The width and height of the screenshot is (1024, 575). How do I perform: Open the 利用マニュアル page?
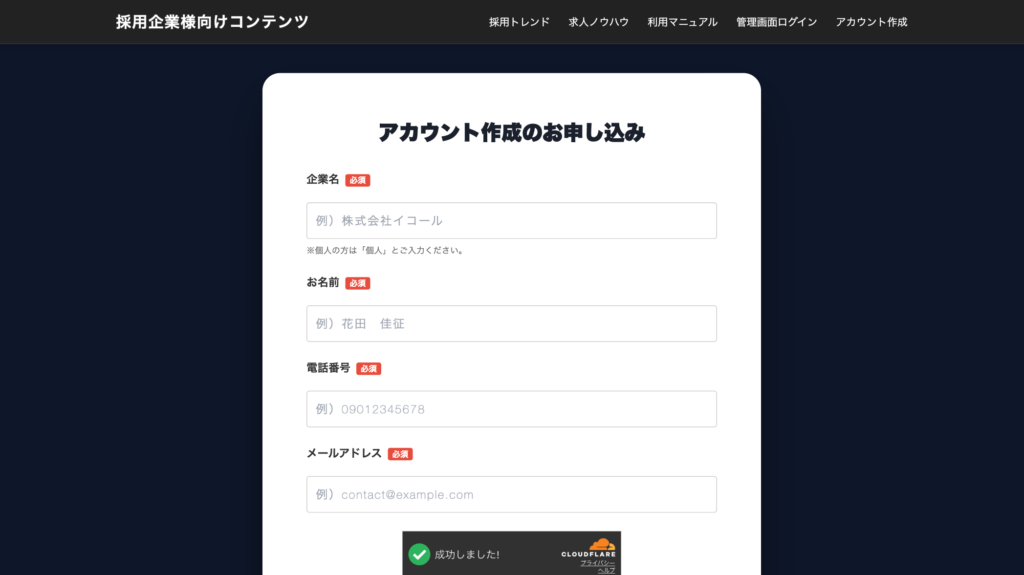[x=682, y=22]
